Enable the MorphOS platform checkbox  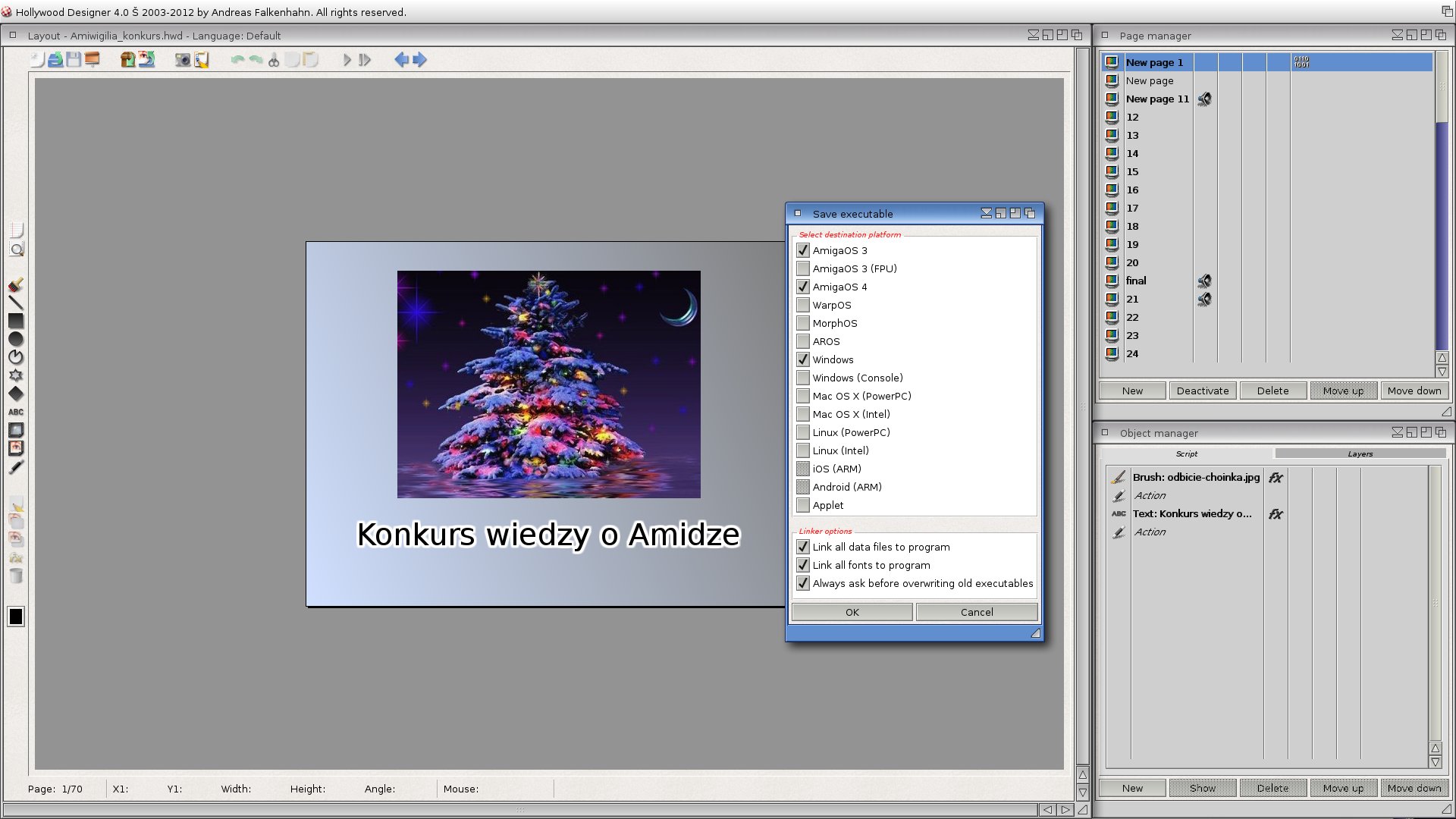point(803,323)
